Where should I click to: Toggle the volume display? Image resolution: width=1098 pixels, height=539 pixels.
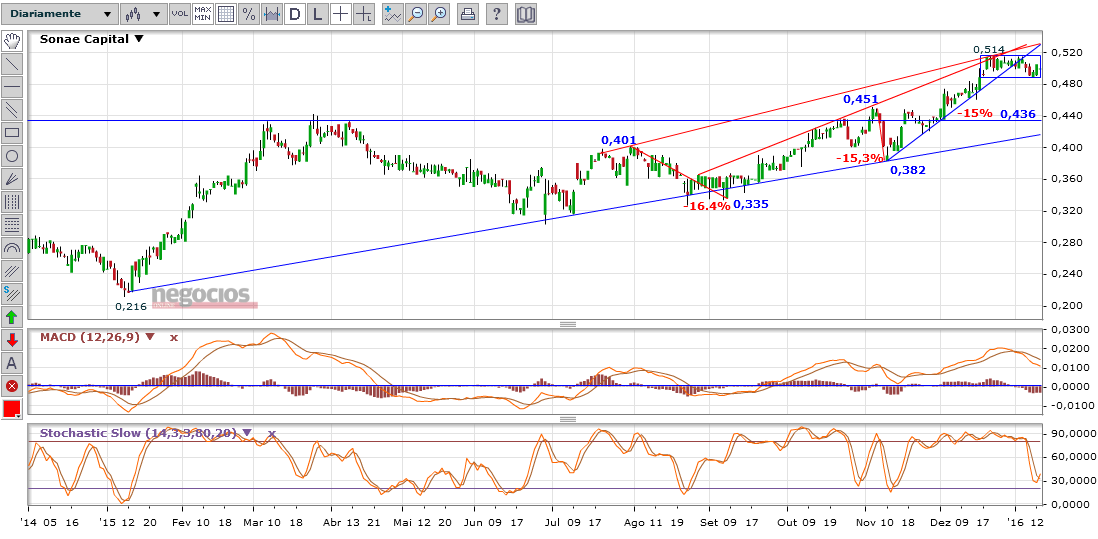point(179,14)
